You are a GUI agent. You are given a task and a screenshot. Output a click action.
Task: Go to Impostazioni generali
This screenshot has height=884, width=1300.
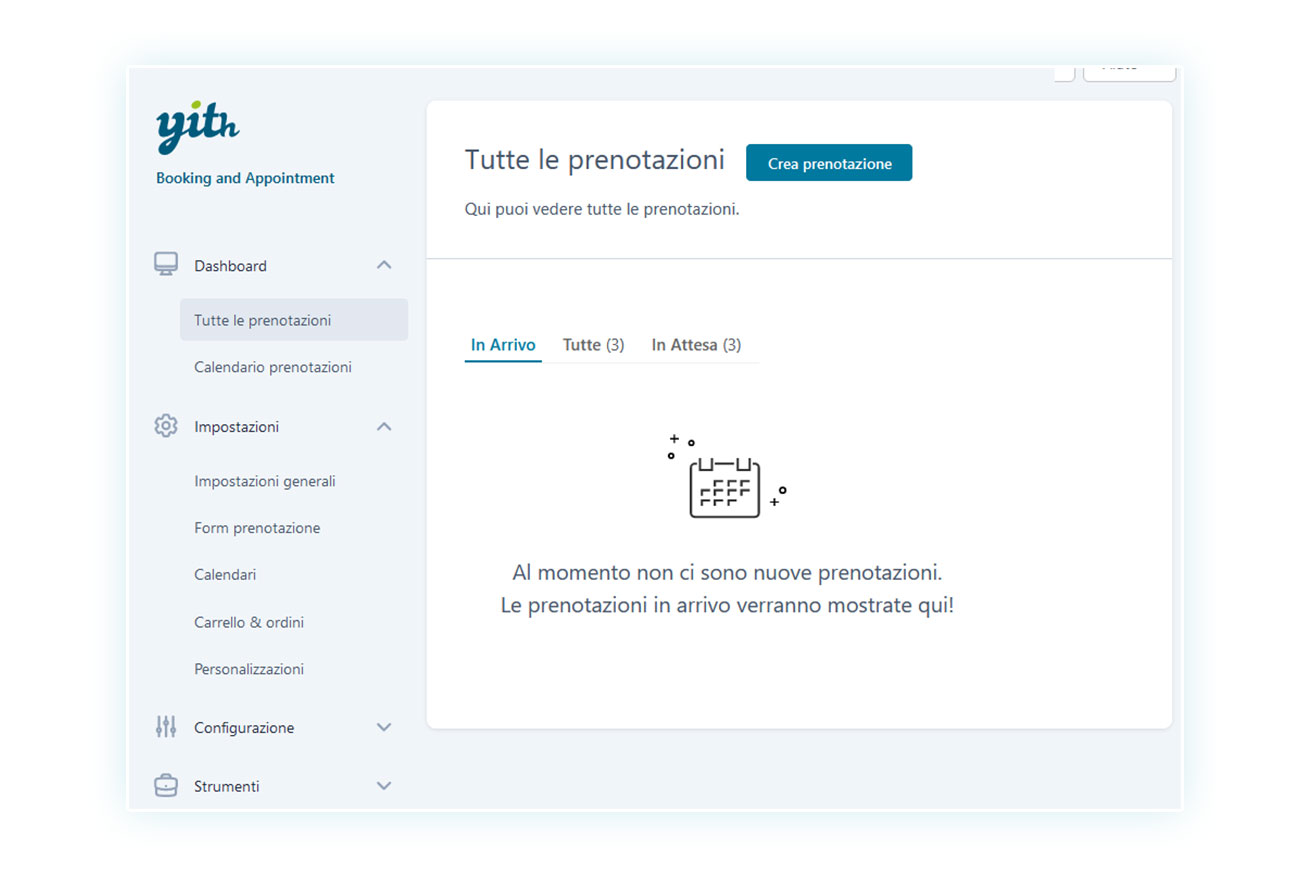point(265,481)
